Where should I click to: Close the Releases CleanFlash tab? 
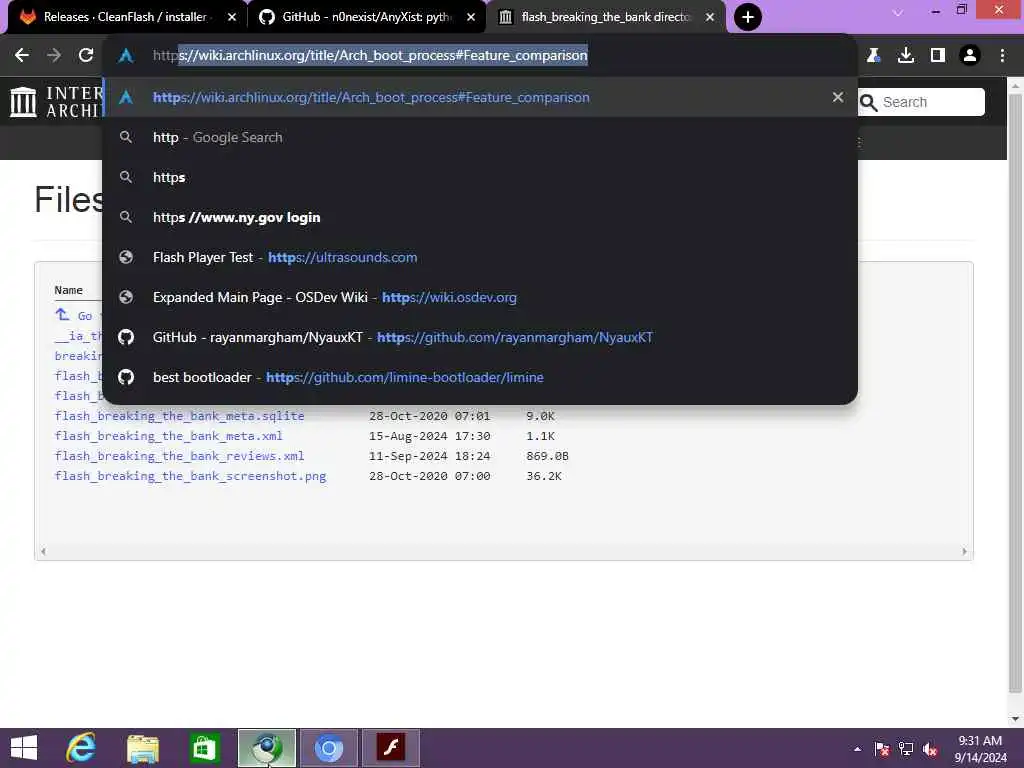pos(232,17)
